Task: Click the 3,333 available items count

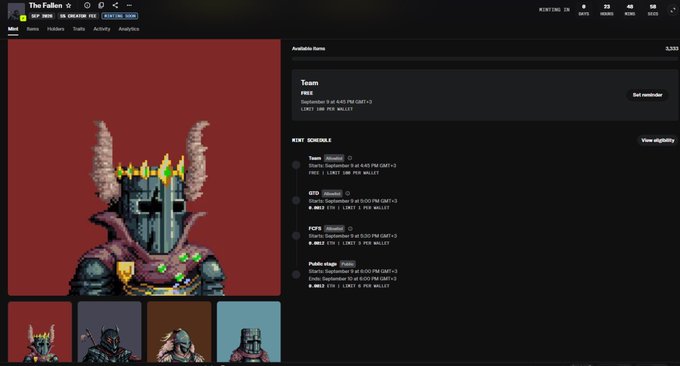Action: pyautogui.click(x=672, y=49)
